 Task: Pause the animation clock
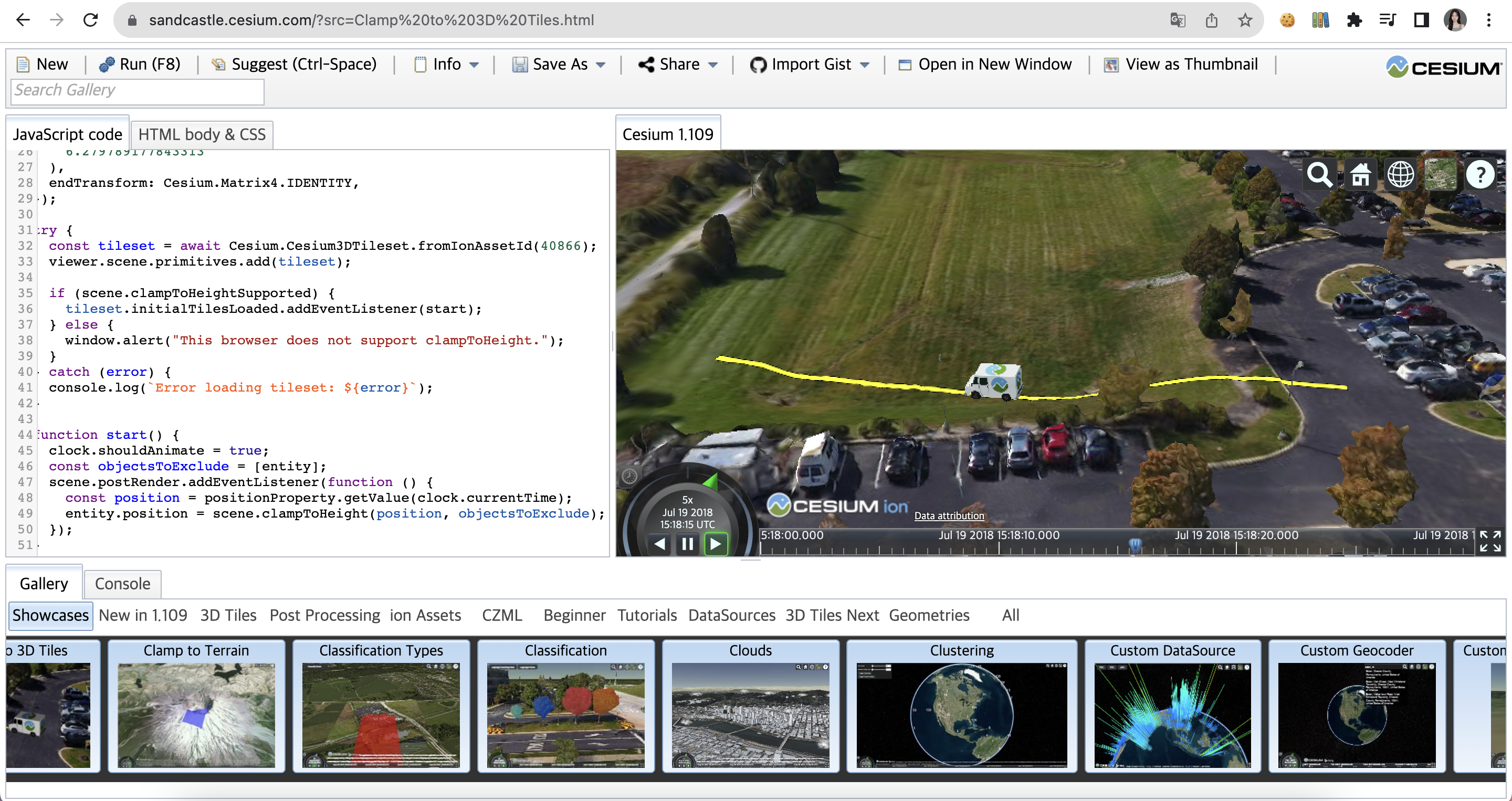[687, 544]
